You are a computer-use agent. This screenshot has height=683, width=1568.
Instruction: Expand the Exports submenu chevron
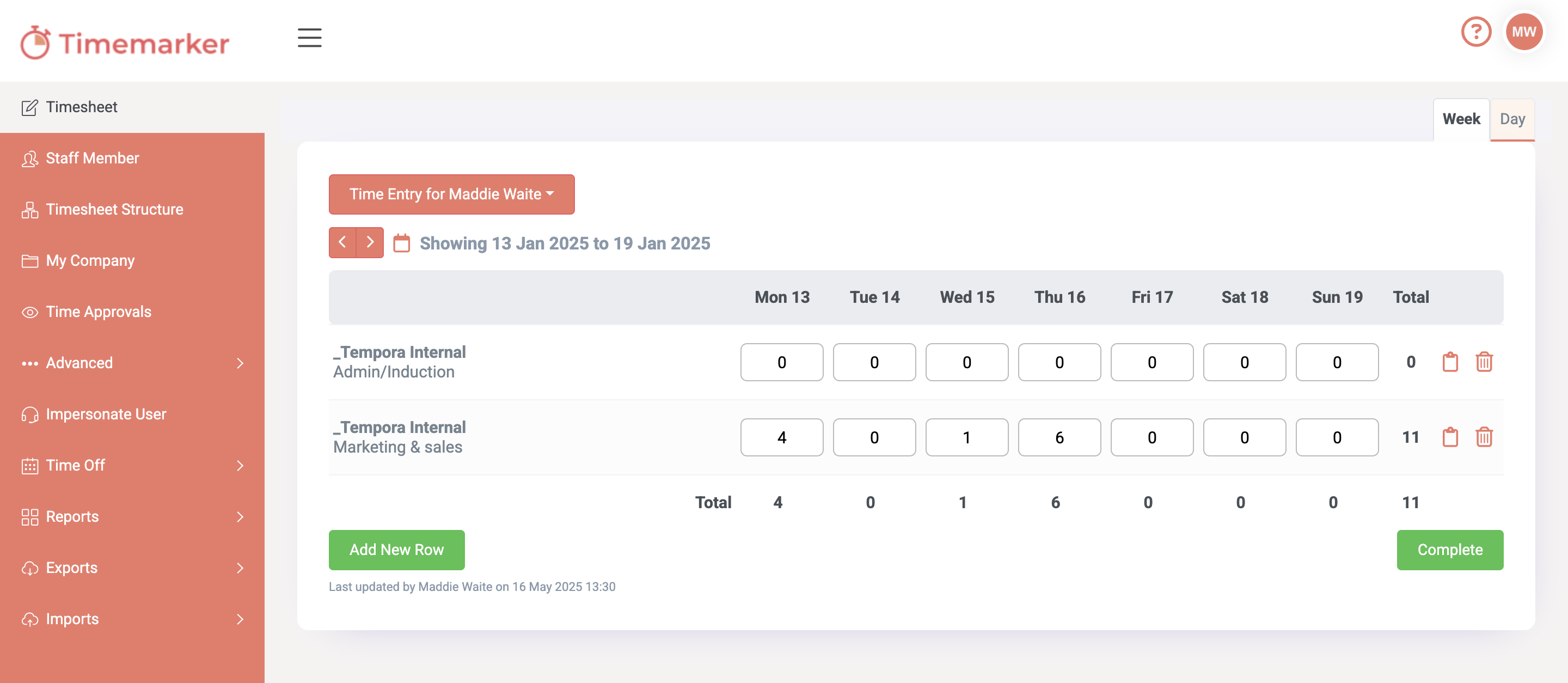[x=240, y=568]
